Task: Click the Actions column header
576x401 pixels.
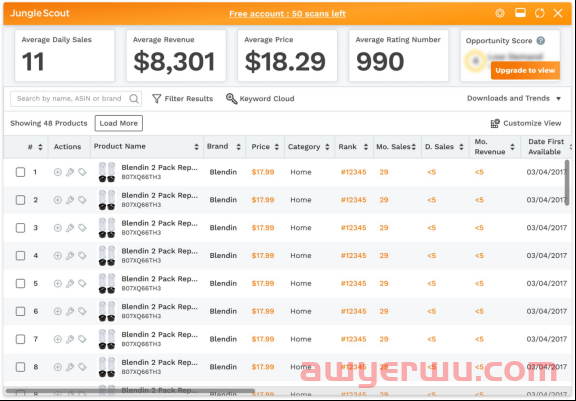Action: (67, 147)
